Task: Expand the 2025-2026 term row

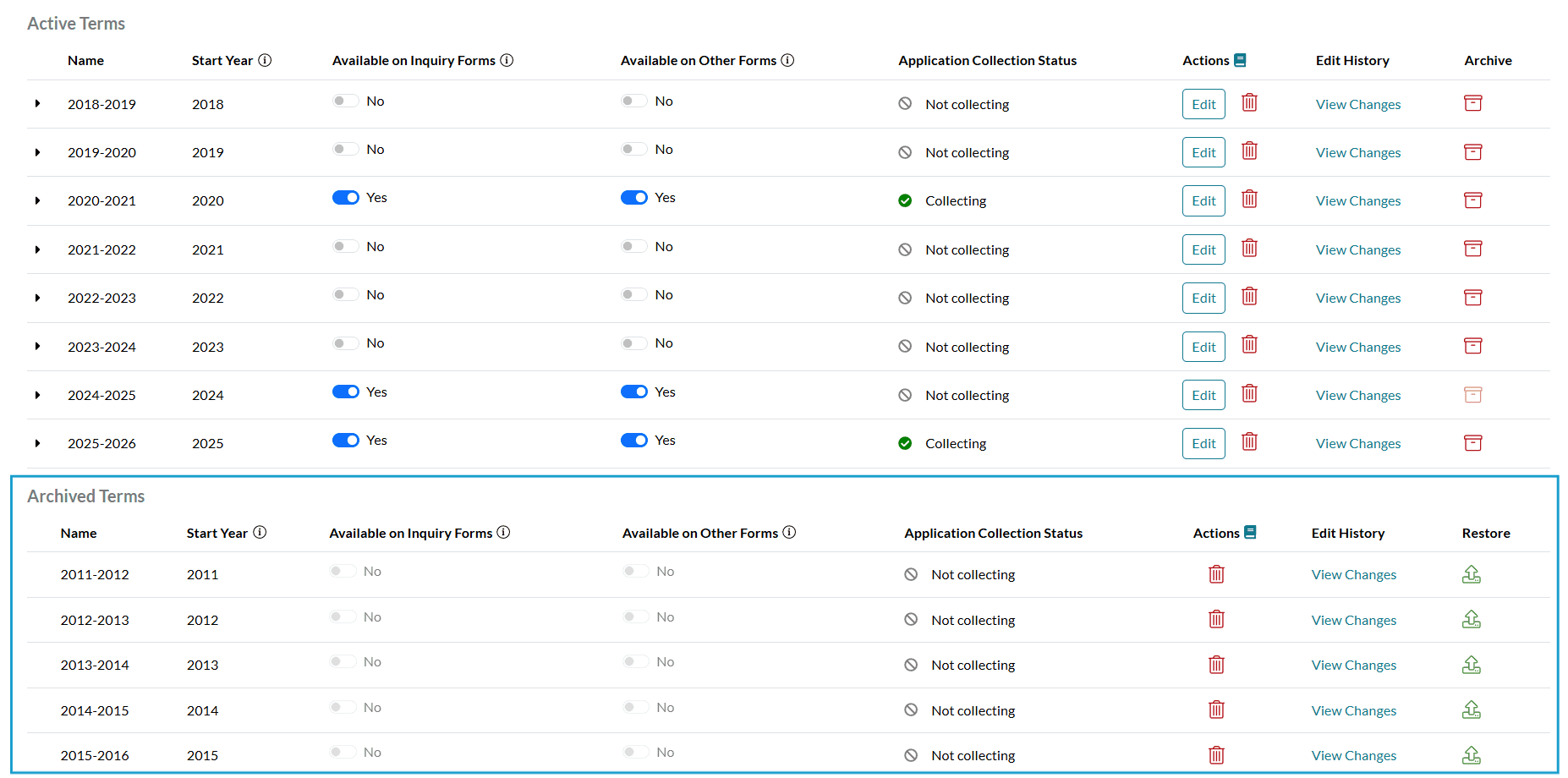Action: pyautogui.click(x=37, y=443)
